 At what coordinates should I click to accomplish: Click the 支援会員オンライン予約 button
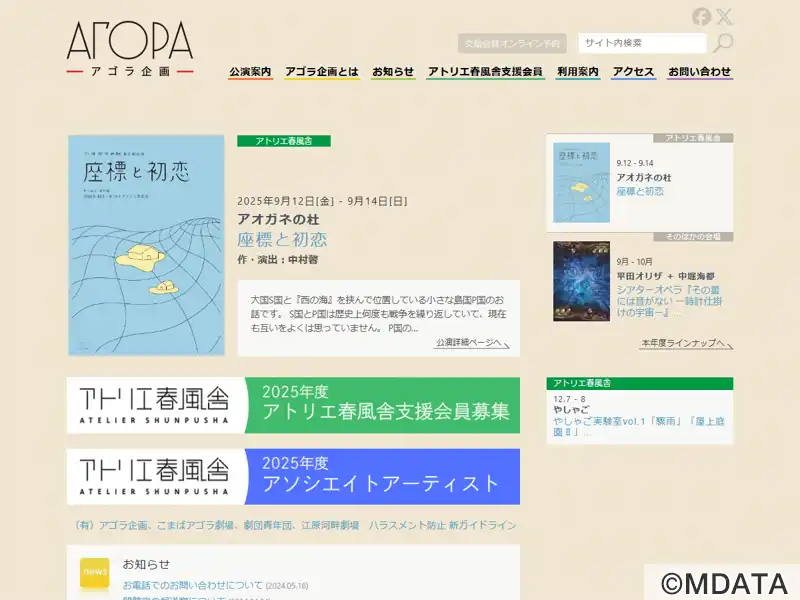(512, 44)
